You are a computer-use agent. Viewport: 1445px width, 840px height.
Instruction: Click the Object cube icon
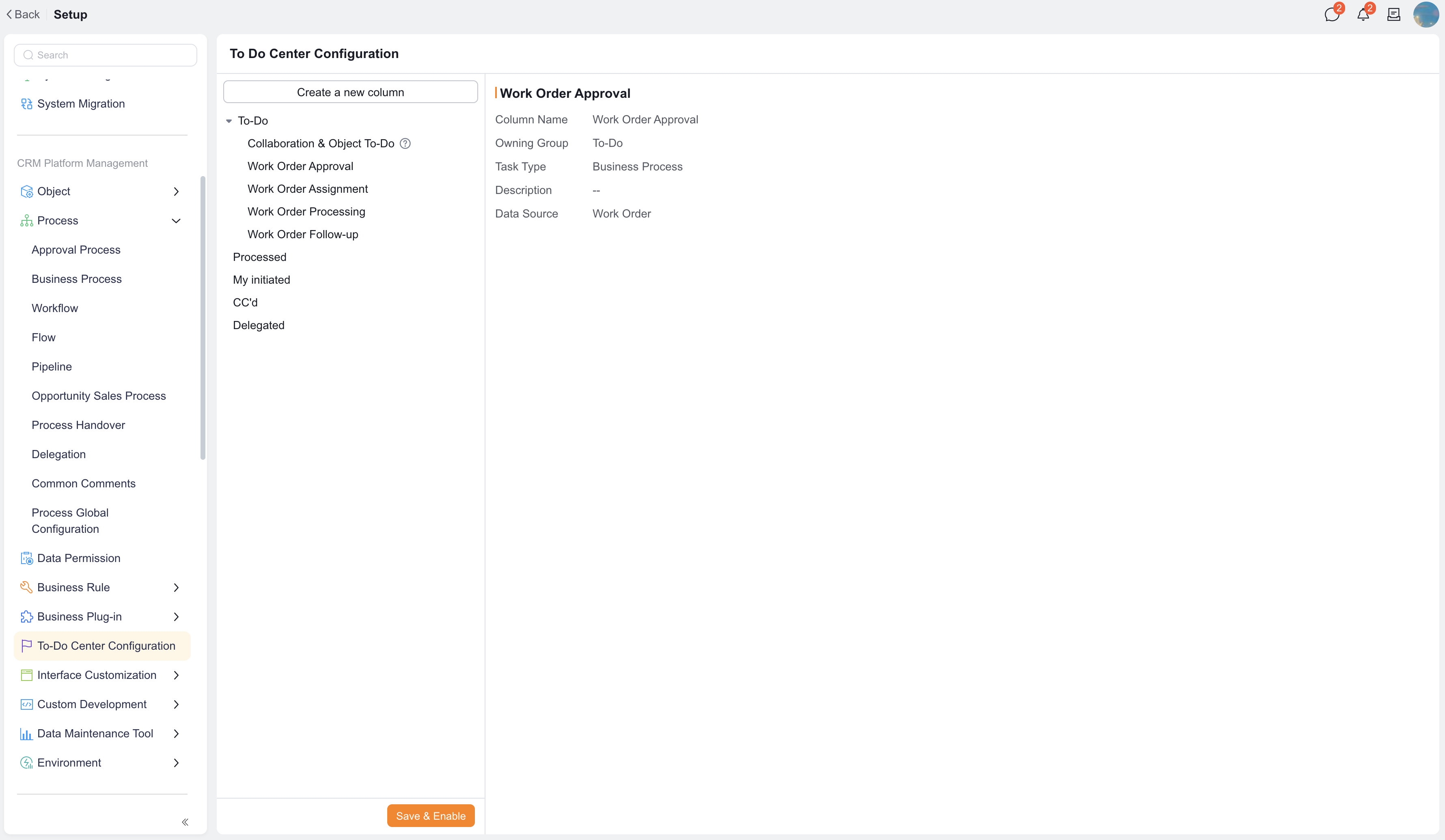click(26, 192)
